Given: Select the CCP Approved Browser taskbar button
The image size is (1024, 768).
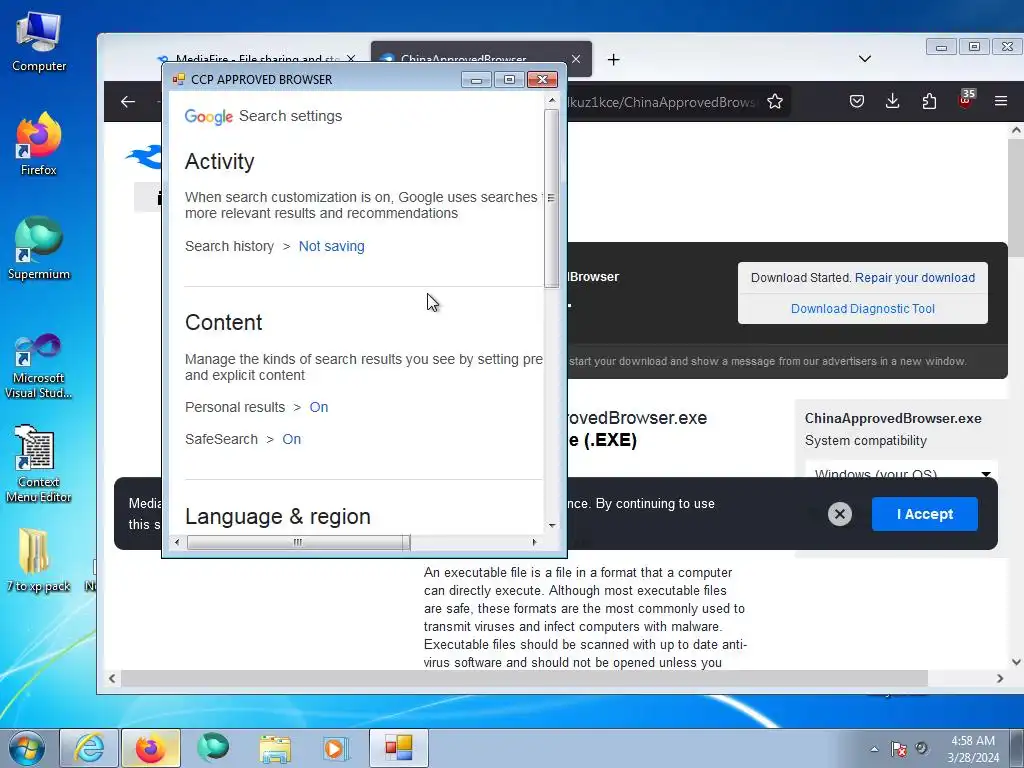Looking at the screenshot, I should click(x=399, y=748).
